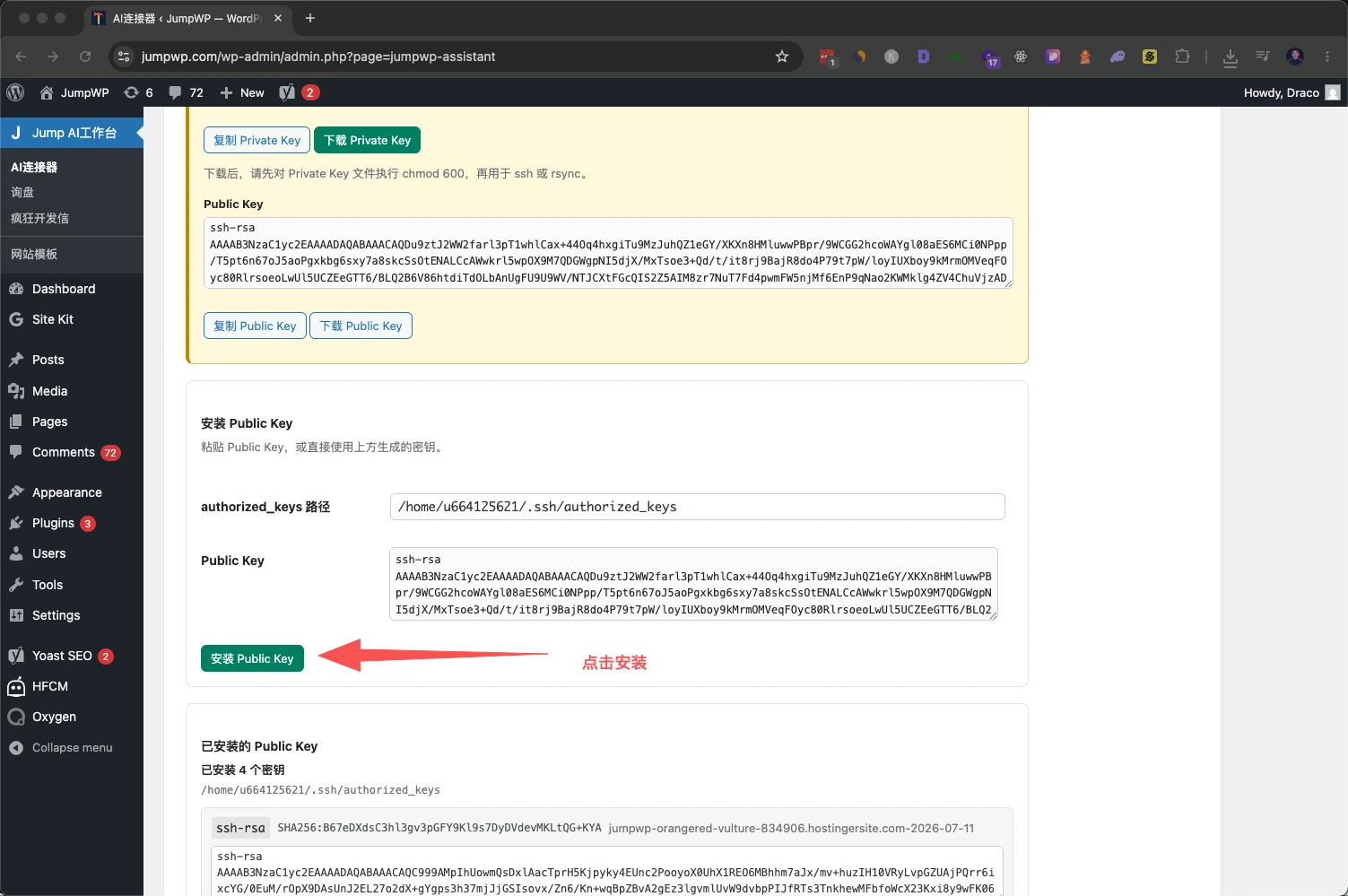Screen dimensions: 1348x896
Task: Click the Media icon in sidebar
Action: [x=16, y=391]
